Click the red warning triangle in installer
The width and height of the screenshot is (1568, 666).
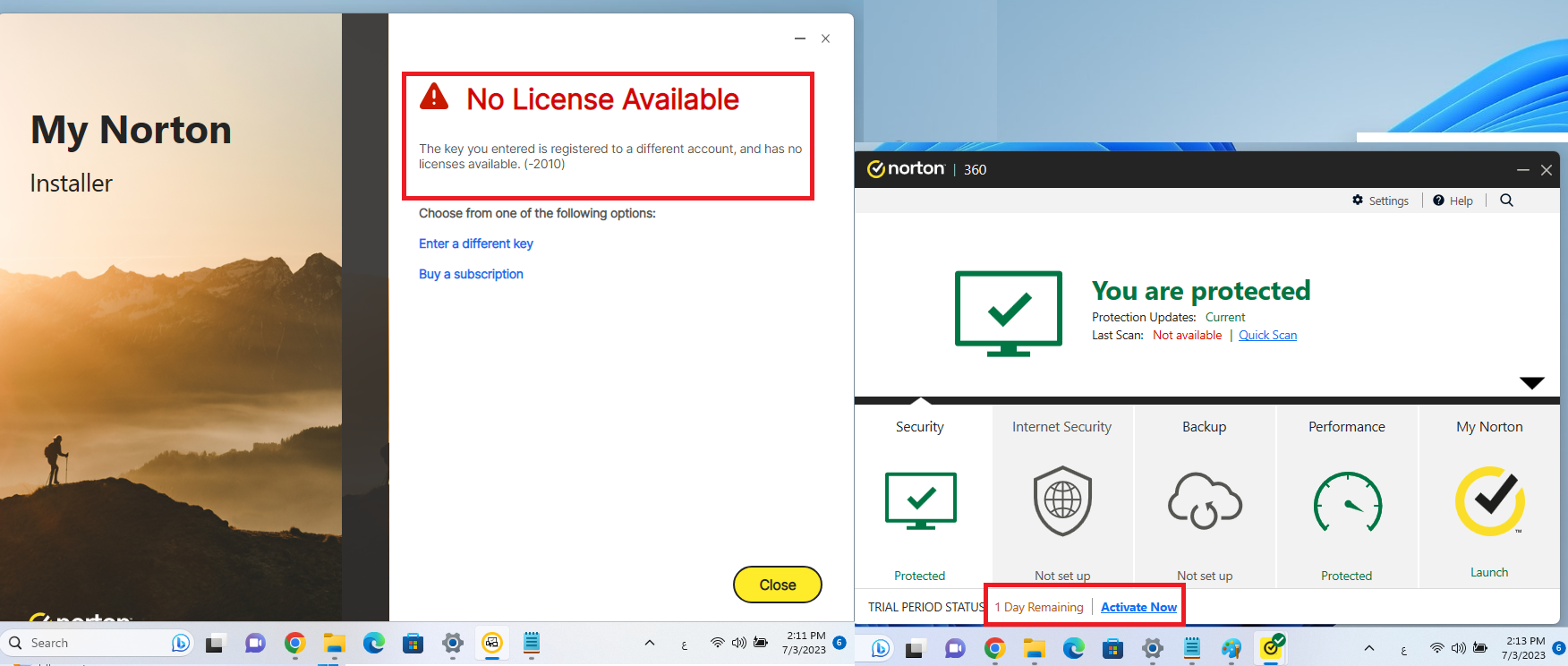point(434,97)
